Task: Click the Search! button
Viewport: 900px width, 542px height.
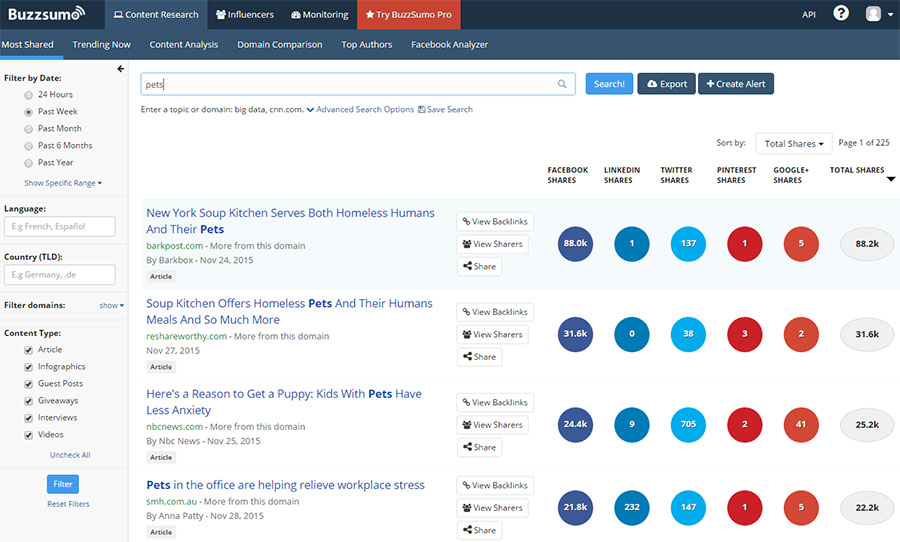Action: 609,84
